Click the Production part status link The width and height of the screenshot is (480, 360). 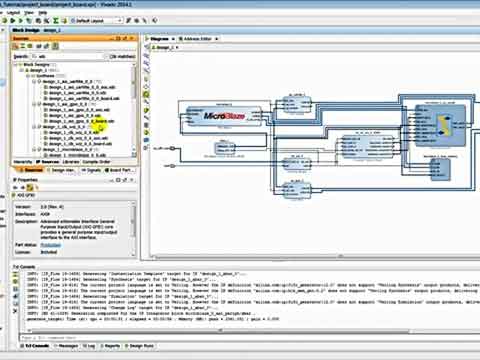[x=51, y=245]
